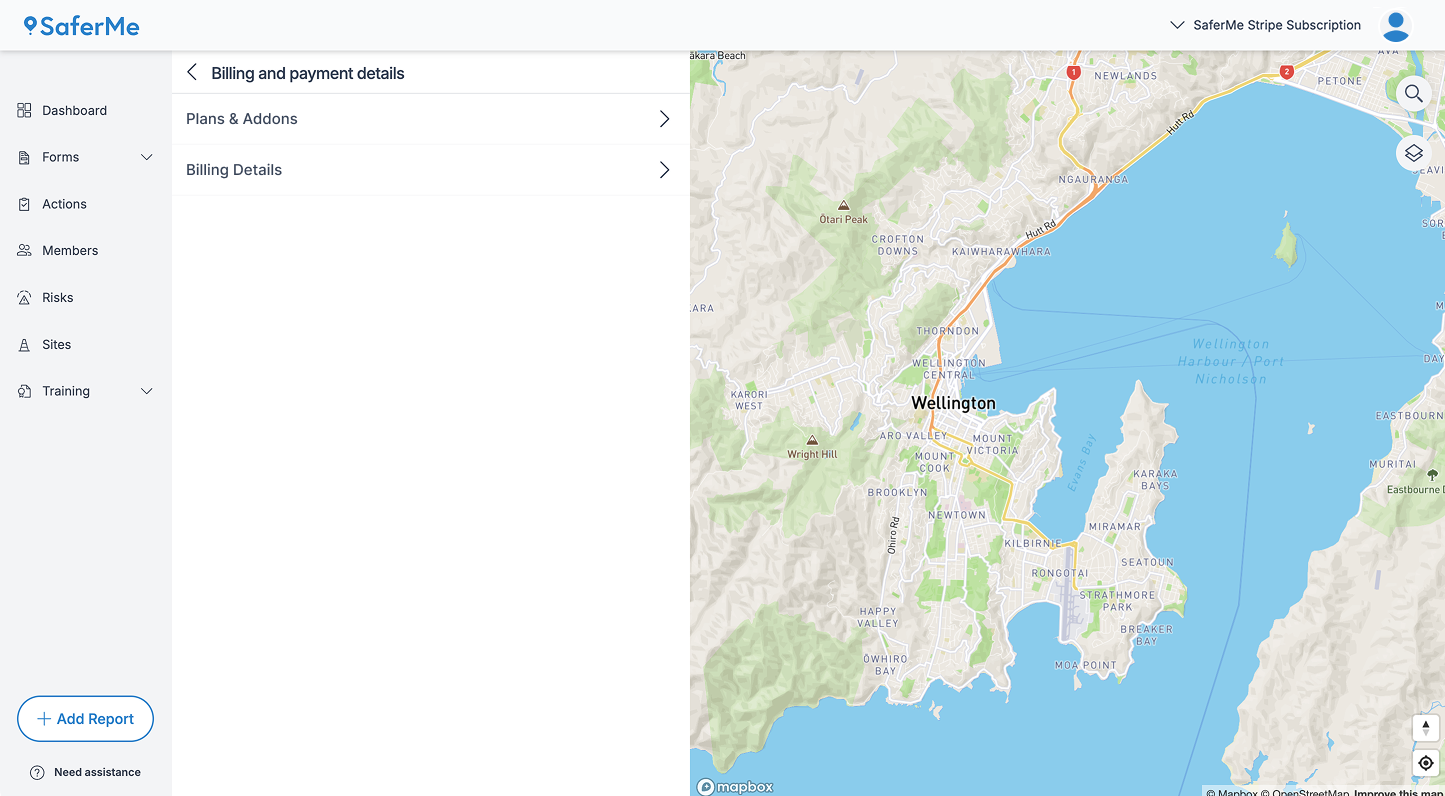Viewport: 1445px width, 796px height.
Task: Go to Dashboard in the sidebar
Action: [74, 111]
